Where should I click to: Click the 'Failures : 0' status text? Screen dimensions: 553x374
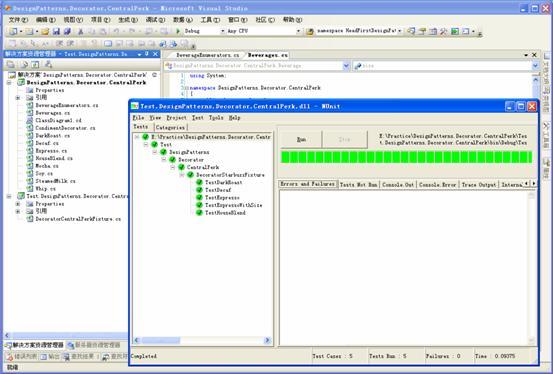[443, 356]
